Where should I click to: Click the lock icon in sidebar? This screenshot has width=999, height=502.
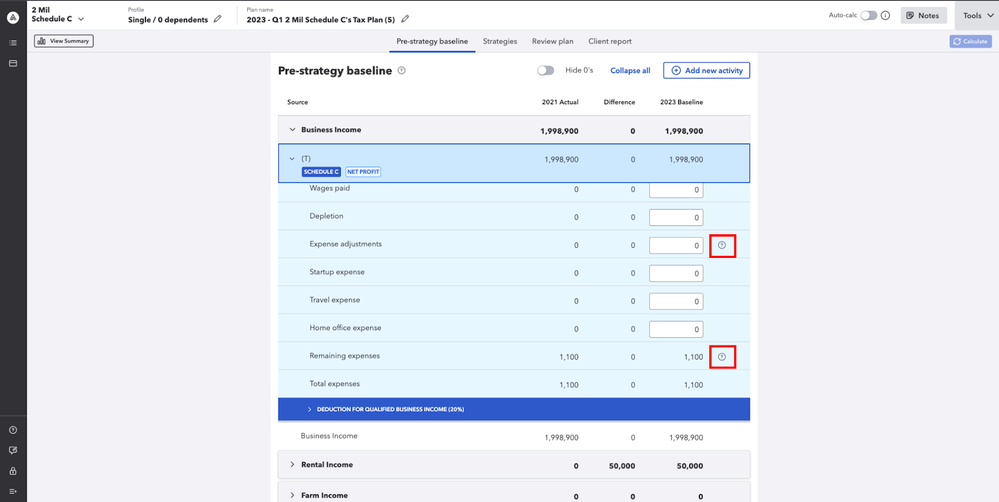coord(13,471)
